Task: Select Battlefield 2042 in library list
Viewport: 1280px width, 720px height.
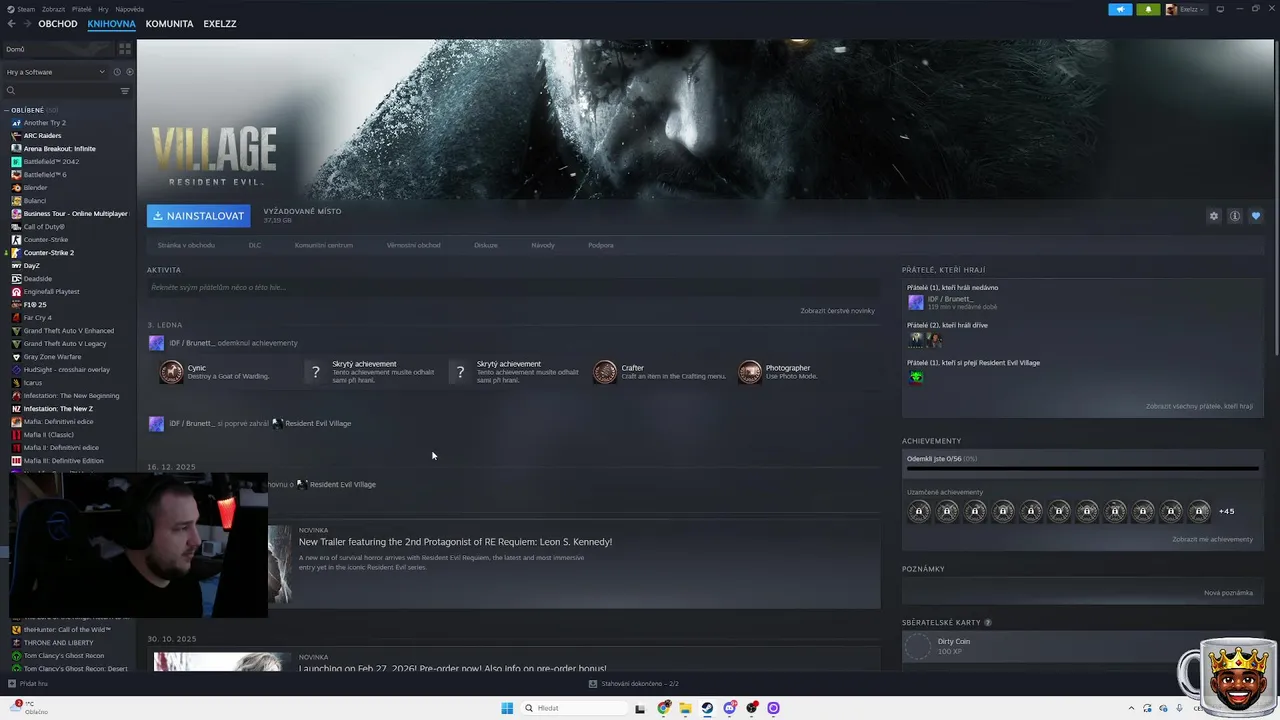Action: [50, 162]
